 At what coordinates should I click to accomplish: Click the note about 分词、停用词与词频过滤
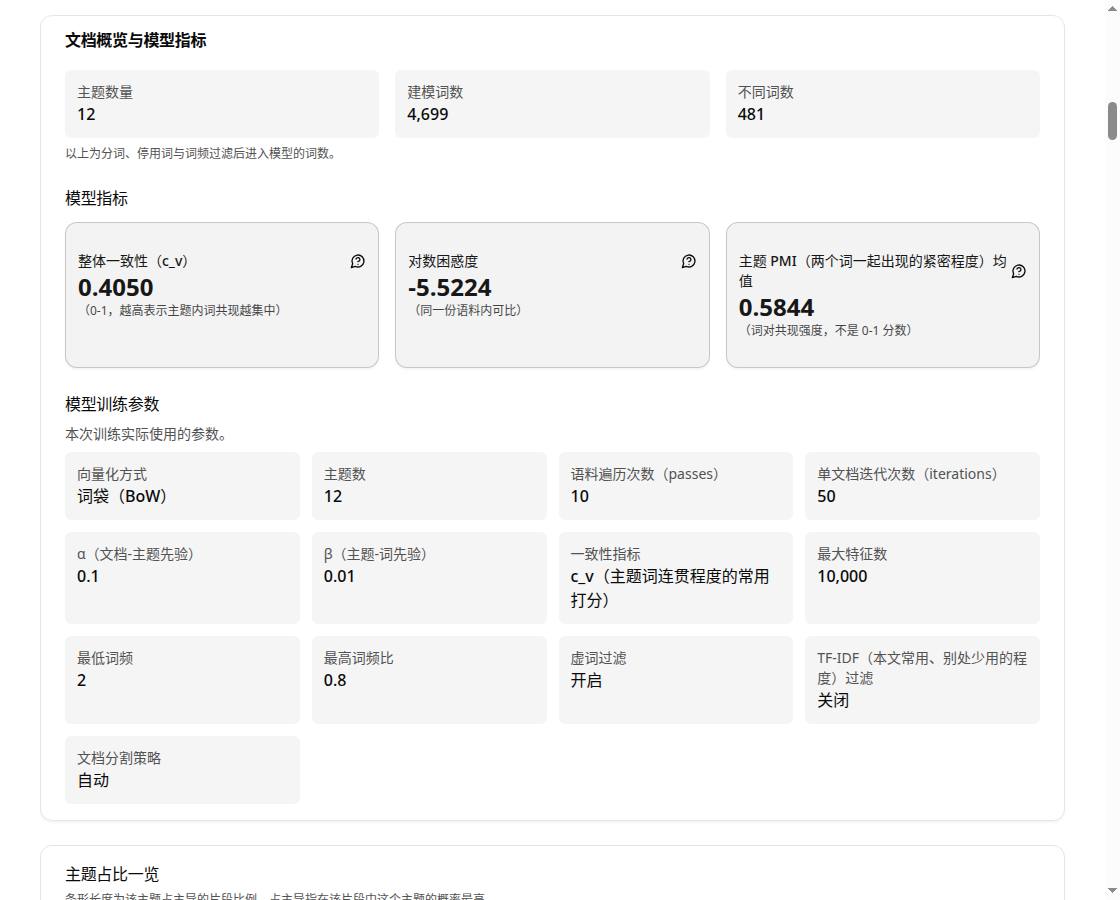click(x=201, y=154)
